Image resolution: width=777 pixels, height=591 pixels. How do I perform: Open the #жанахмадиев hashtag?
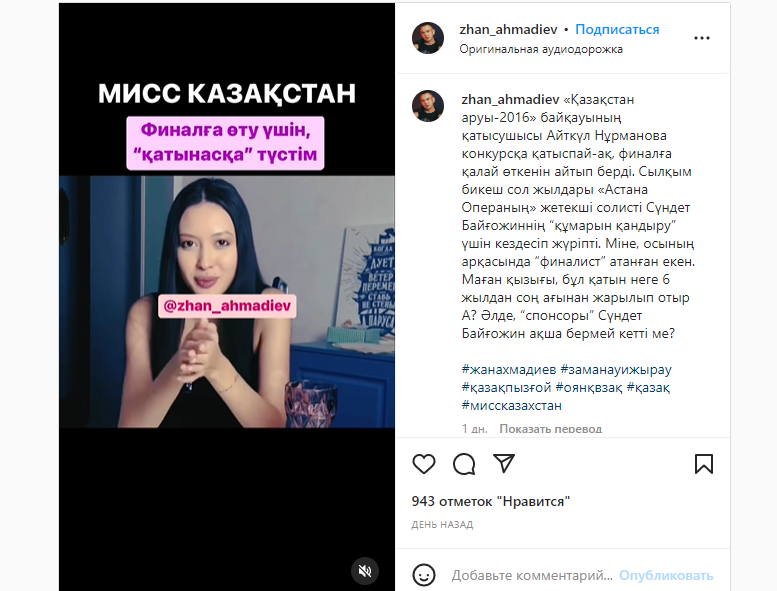pos(509,370)
